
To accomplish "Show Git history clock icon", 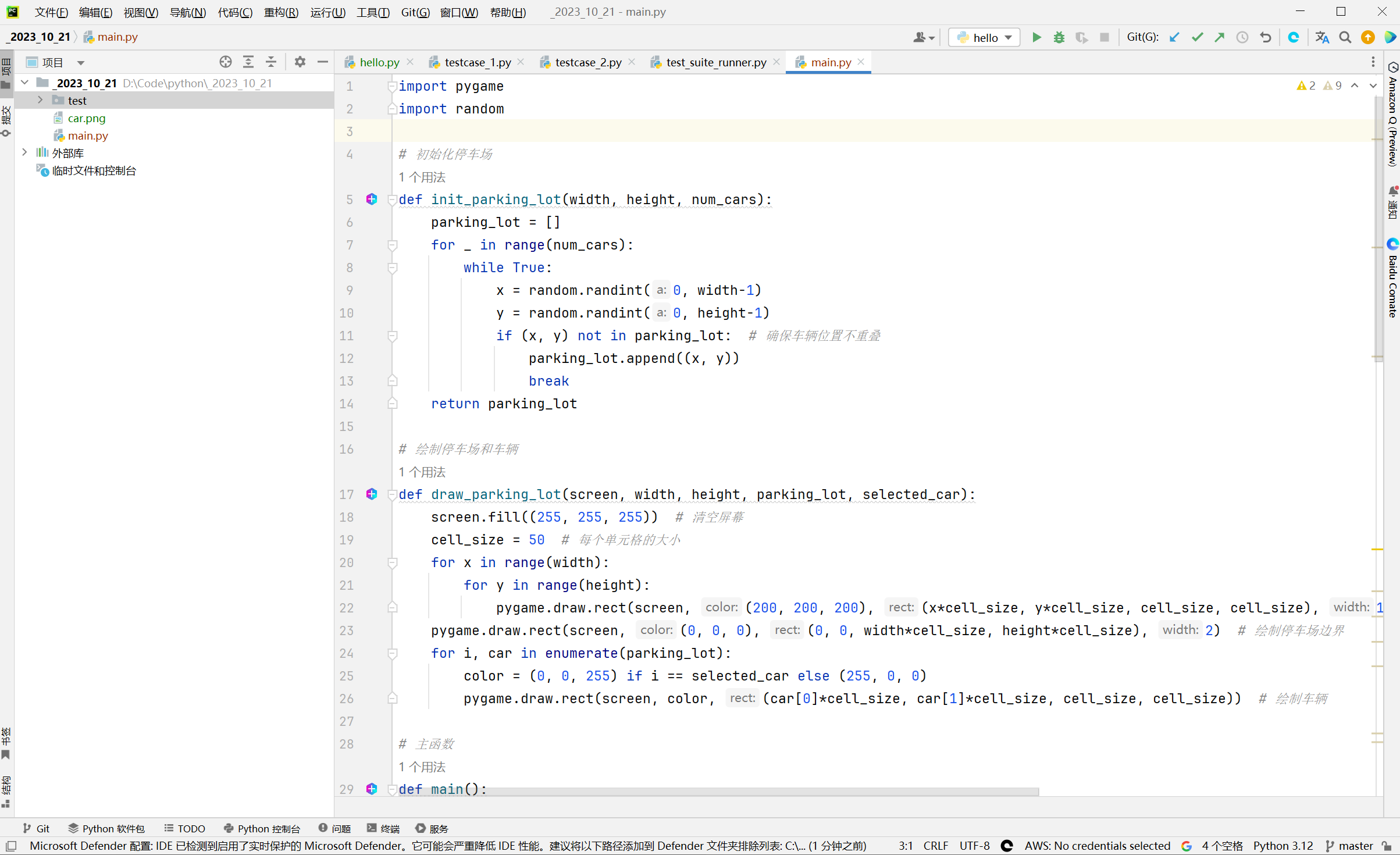I will [1242, 37].
